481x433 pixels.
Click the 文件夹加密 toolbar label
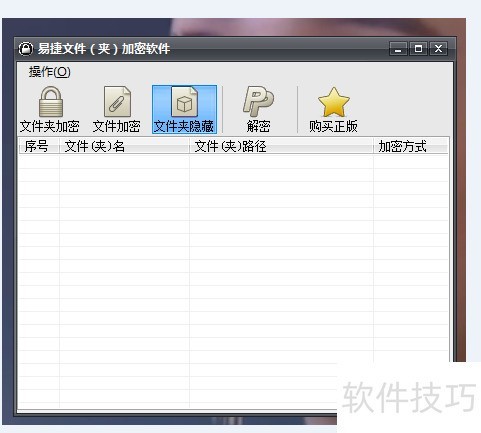(x=50, y=126)
